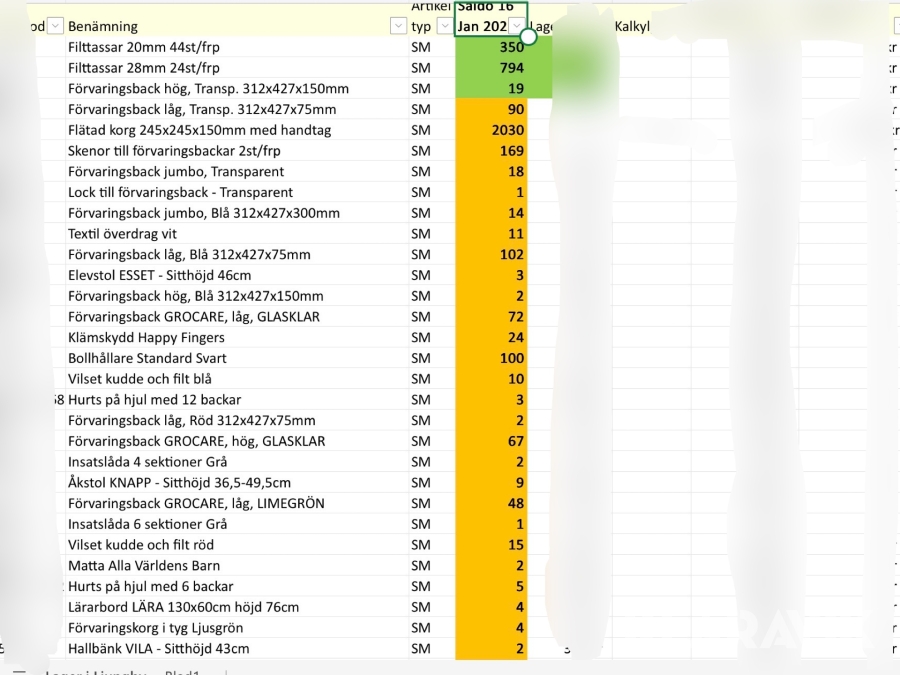Screen dimensions: 900x675
Task: Click the Hallbänk VILA Sitthöjd 43cm cell
Action: 158,648
